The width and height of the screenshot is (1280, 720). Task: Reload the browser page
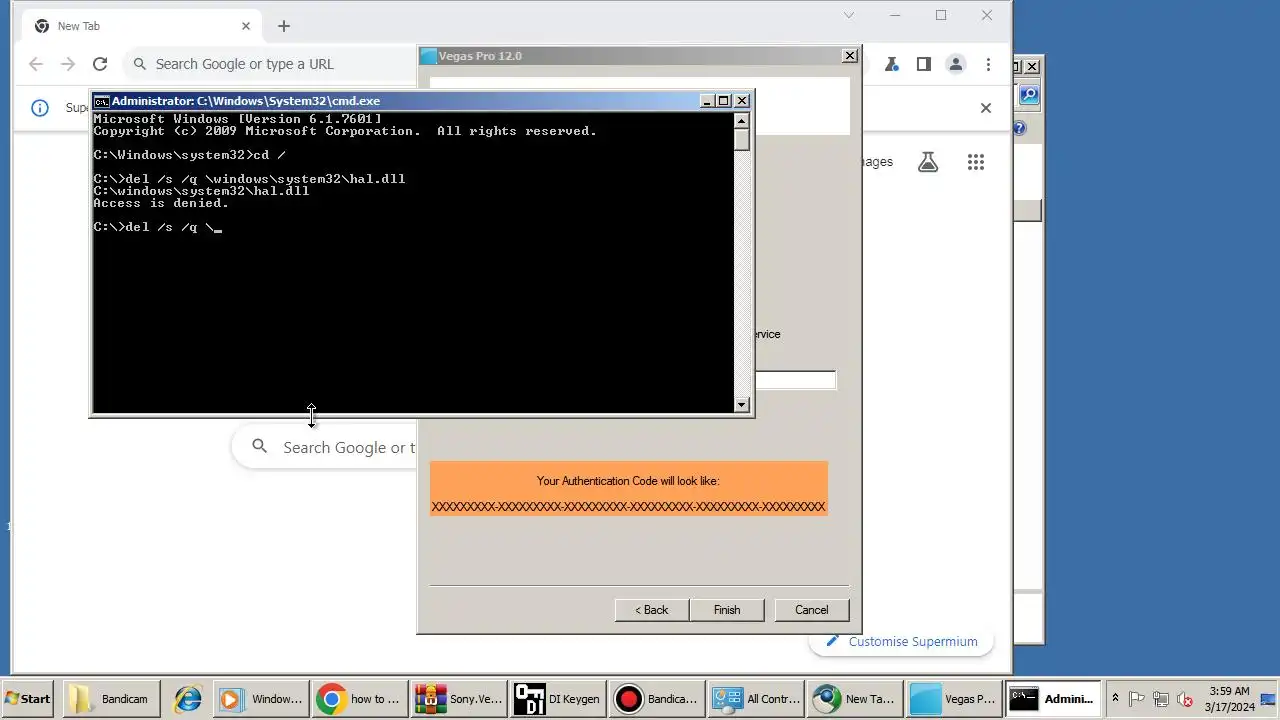pos(100,64)
